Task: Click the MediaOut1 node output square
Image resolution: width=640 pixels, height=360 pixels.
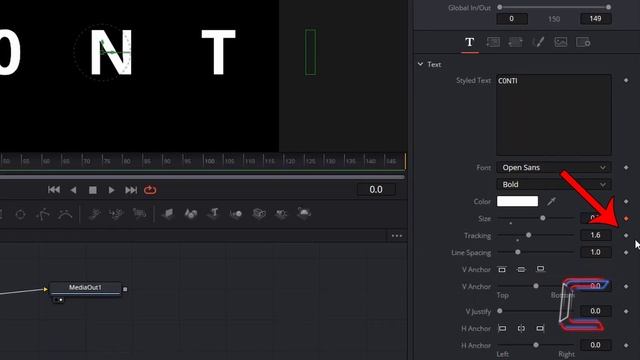Action: pos(125,289)
